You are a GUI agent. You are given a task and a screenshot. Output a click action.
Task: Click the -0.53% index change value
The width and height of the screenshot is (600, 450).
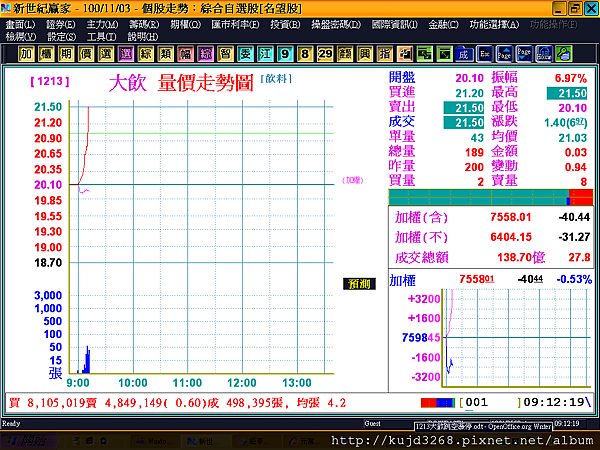tap(574, 279)
